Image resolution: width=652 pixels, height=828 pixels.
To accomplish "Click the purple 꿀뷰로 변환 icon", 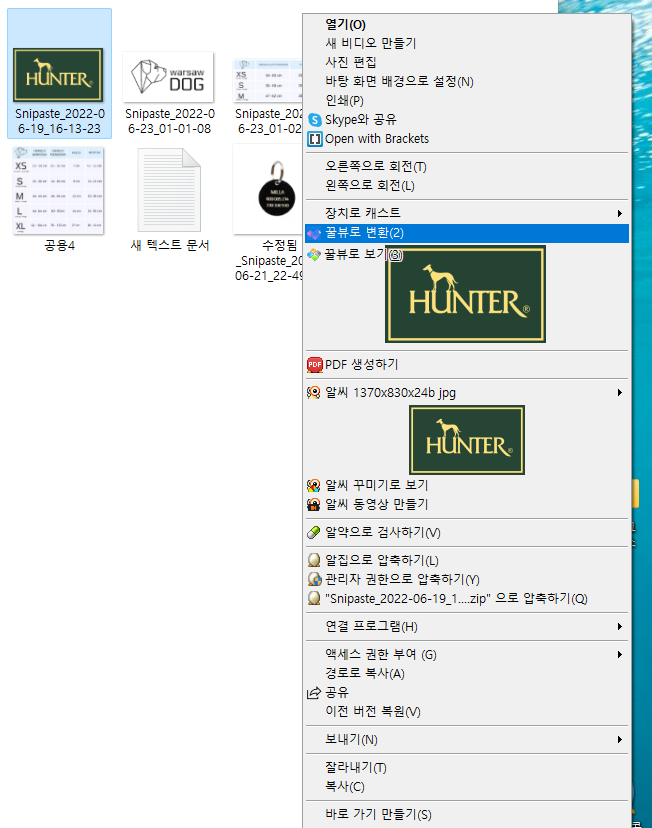I will point(314,233).
